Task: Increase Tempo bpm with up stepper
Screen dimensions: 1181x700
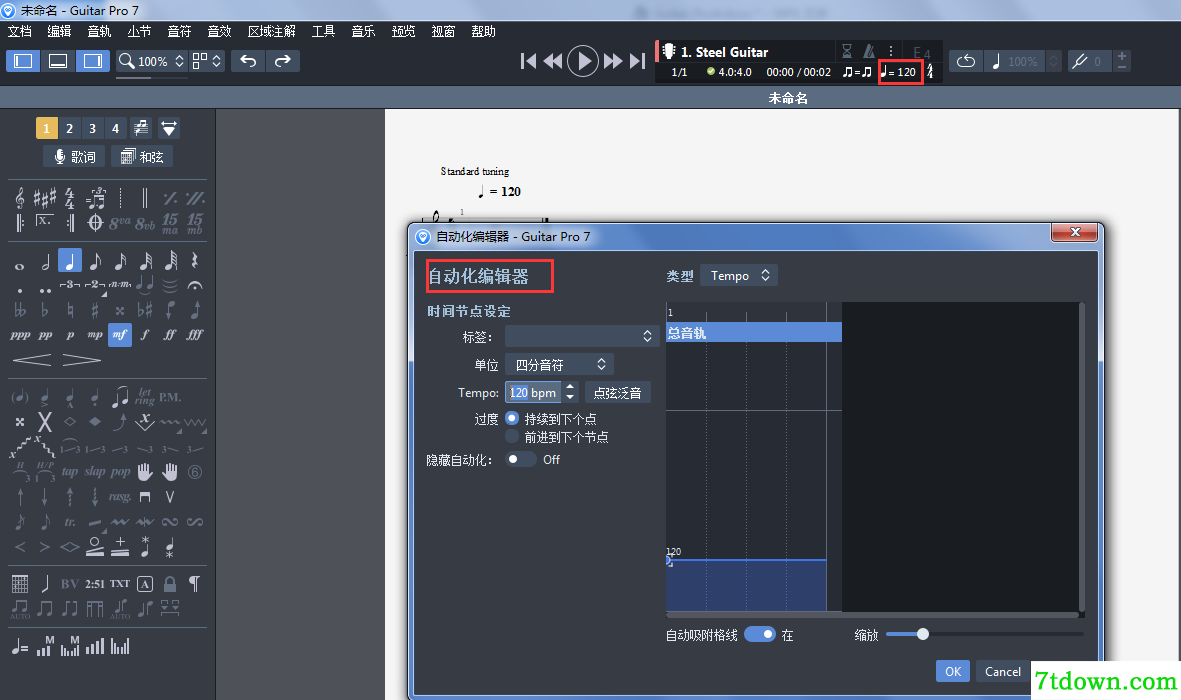Action: pos(570,387)
